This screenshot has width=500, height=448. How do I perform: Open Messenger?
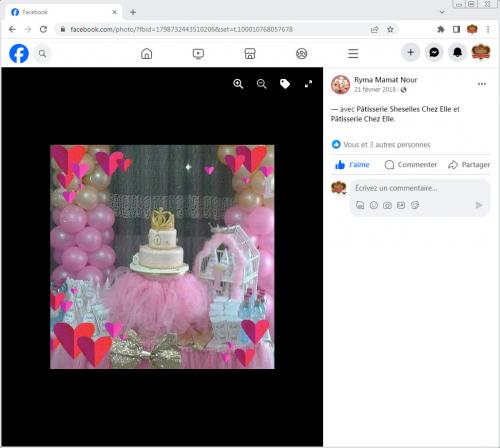tap(434, 52)
